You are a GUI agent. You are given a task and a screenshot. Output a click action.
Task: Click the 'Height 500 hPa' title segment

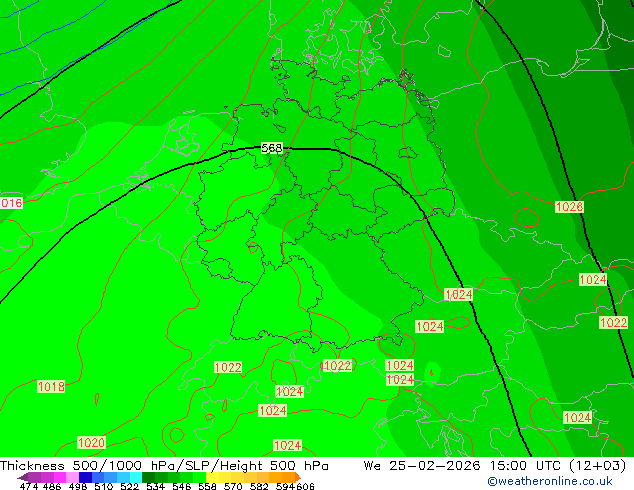(x=274, y=466)
